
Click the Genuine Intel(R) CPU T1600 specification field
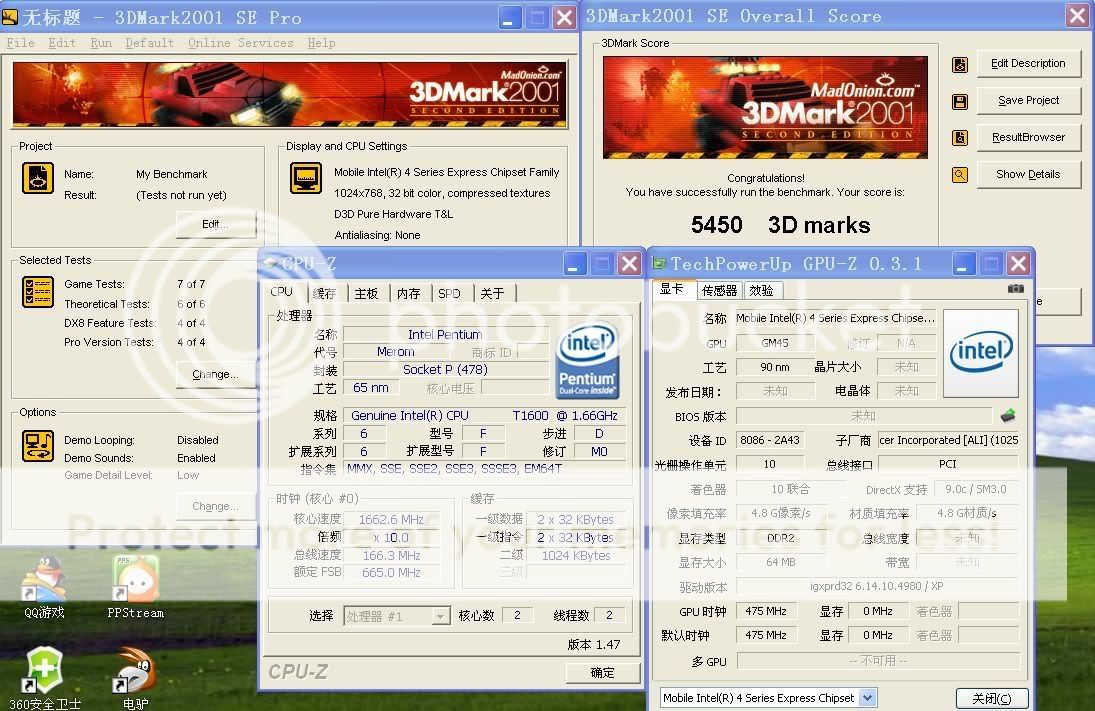tap(484, 416)
